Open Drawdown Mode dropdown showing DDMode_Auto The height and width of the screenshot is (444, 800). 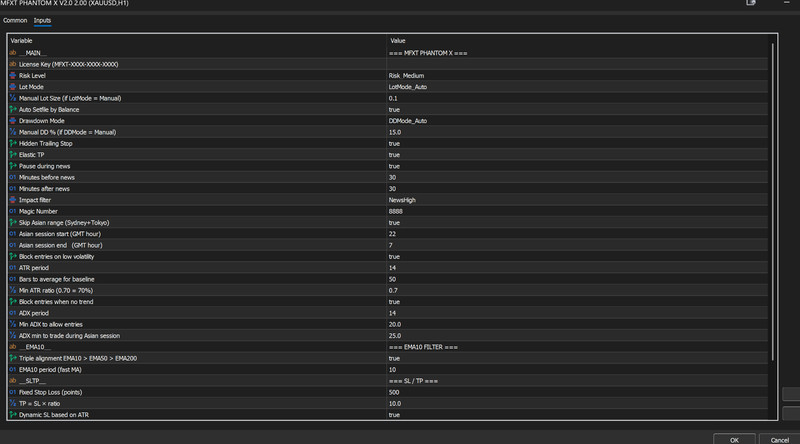pyautogui.click(x=577, y=120)
